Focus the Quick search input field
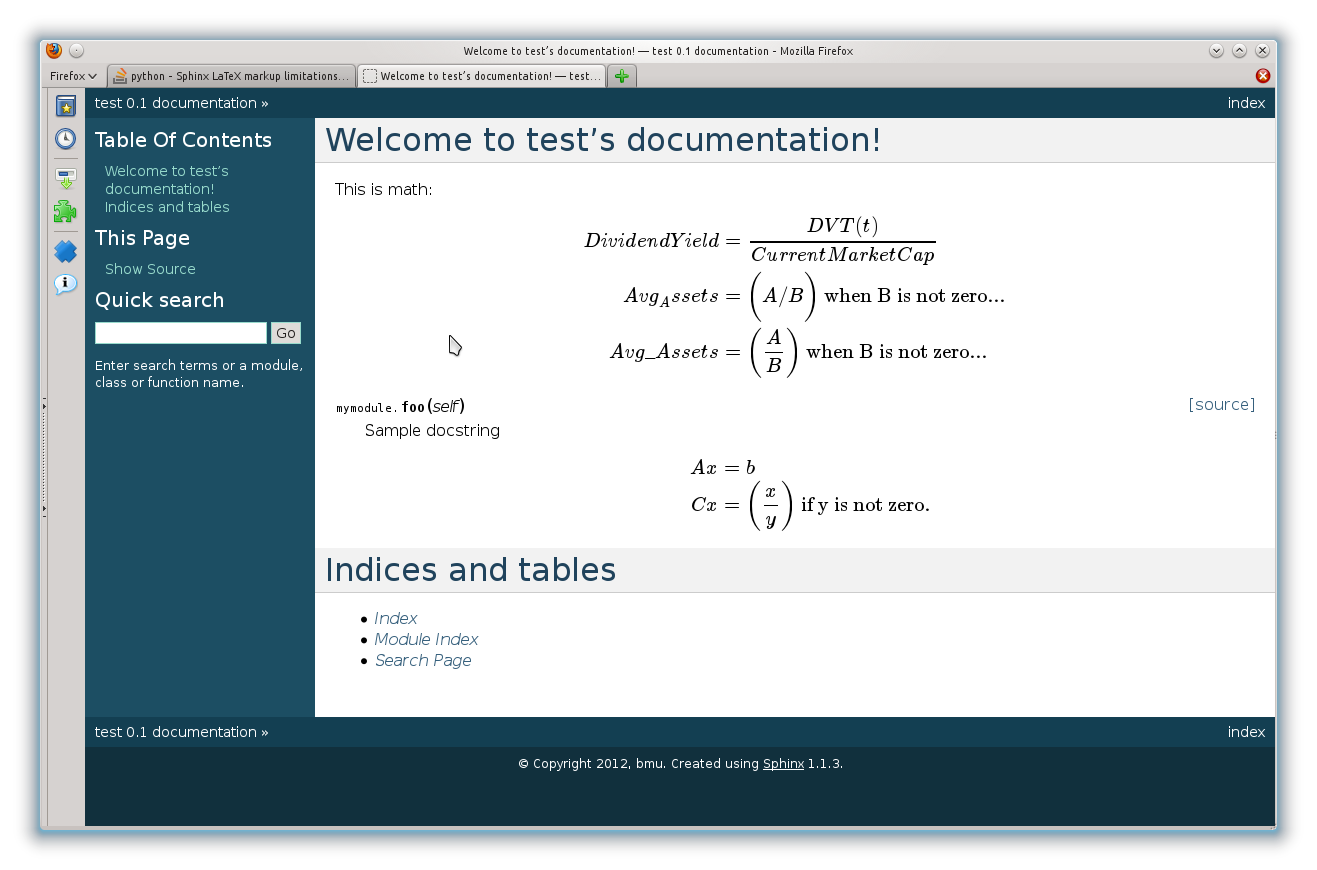This screenshot has height=870, width=1317. click(x=181, y=333)
